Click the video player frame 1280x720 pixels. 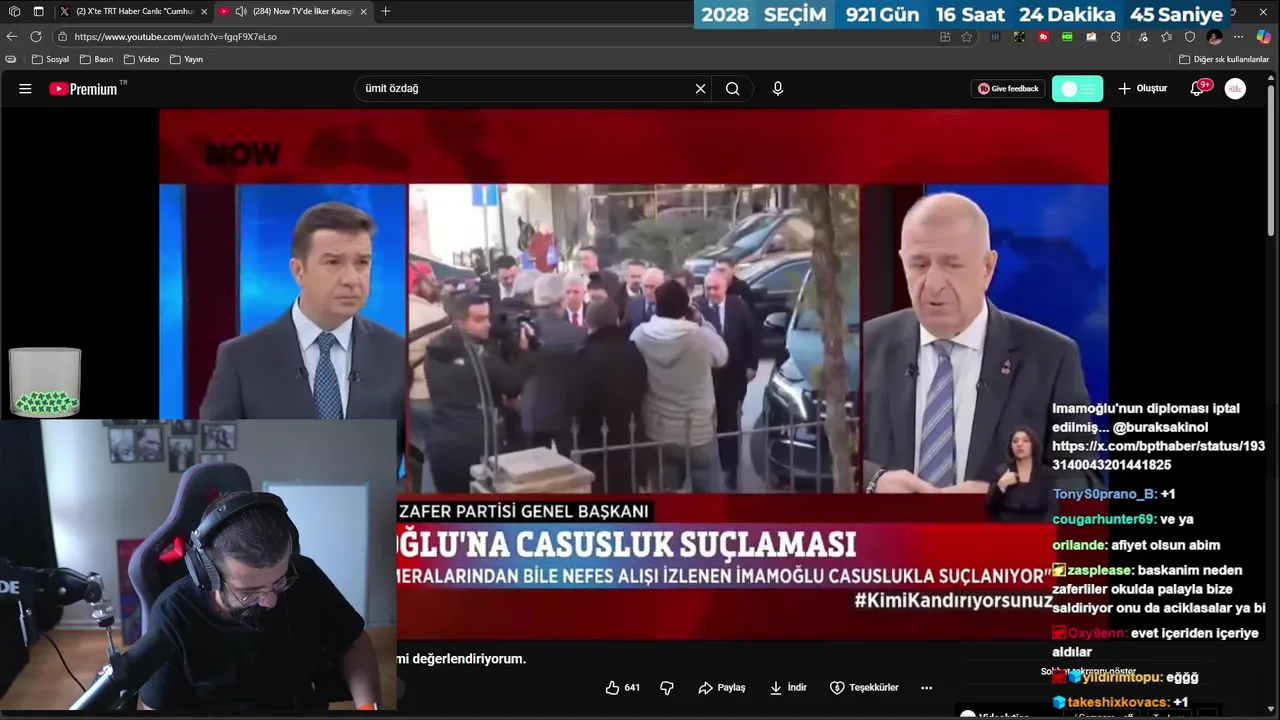[634, 375]
